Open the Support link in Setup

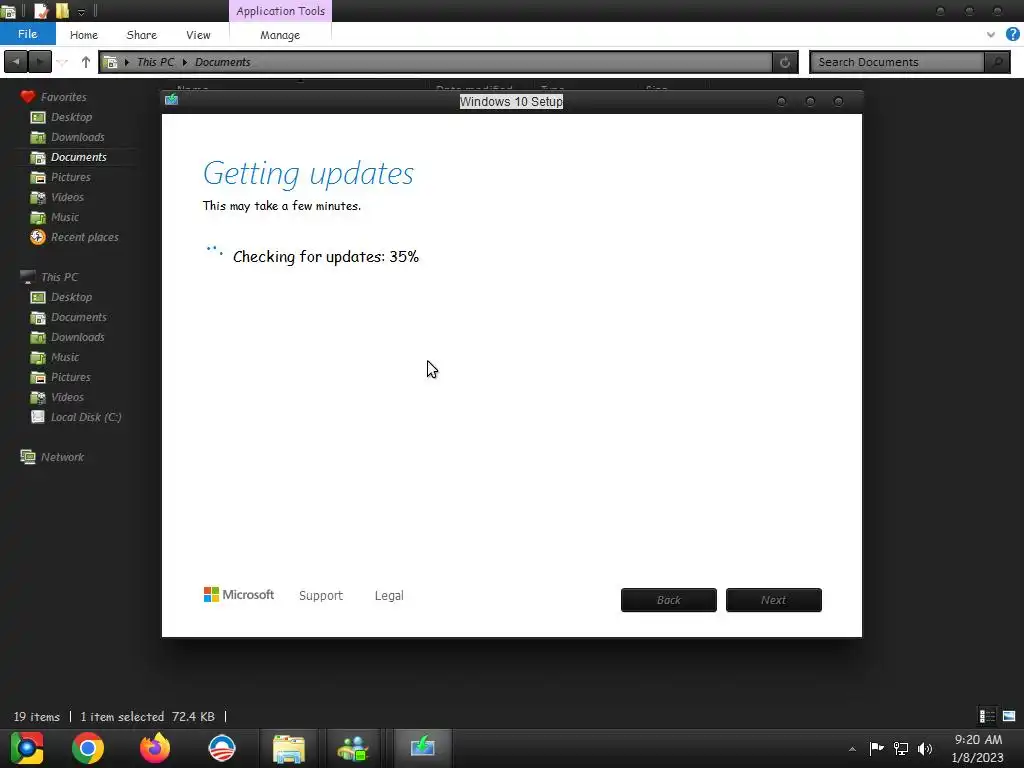(321, 596)
